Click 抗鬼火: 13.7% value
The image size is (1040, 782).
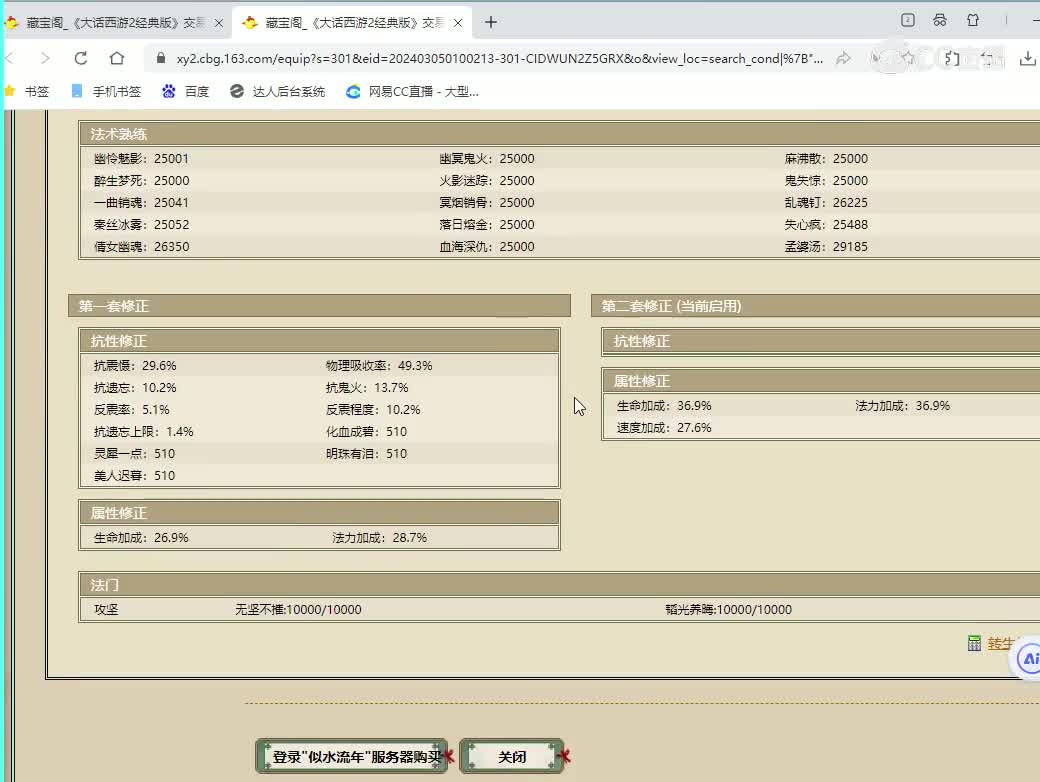[367, 387]
